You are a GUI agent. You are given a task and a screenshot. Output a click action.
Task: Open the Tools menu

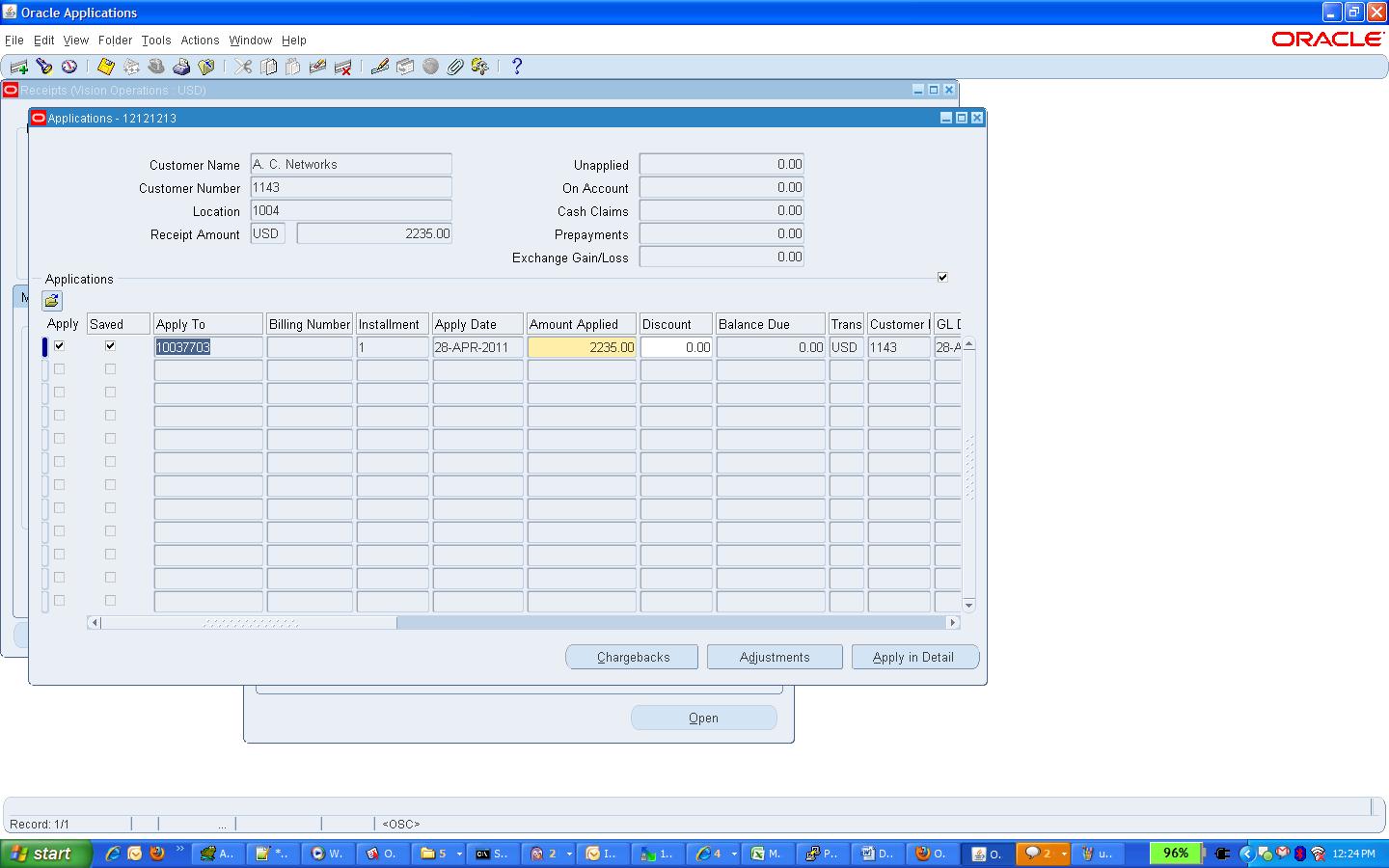pos(156,41)
